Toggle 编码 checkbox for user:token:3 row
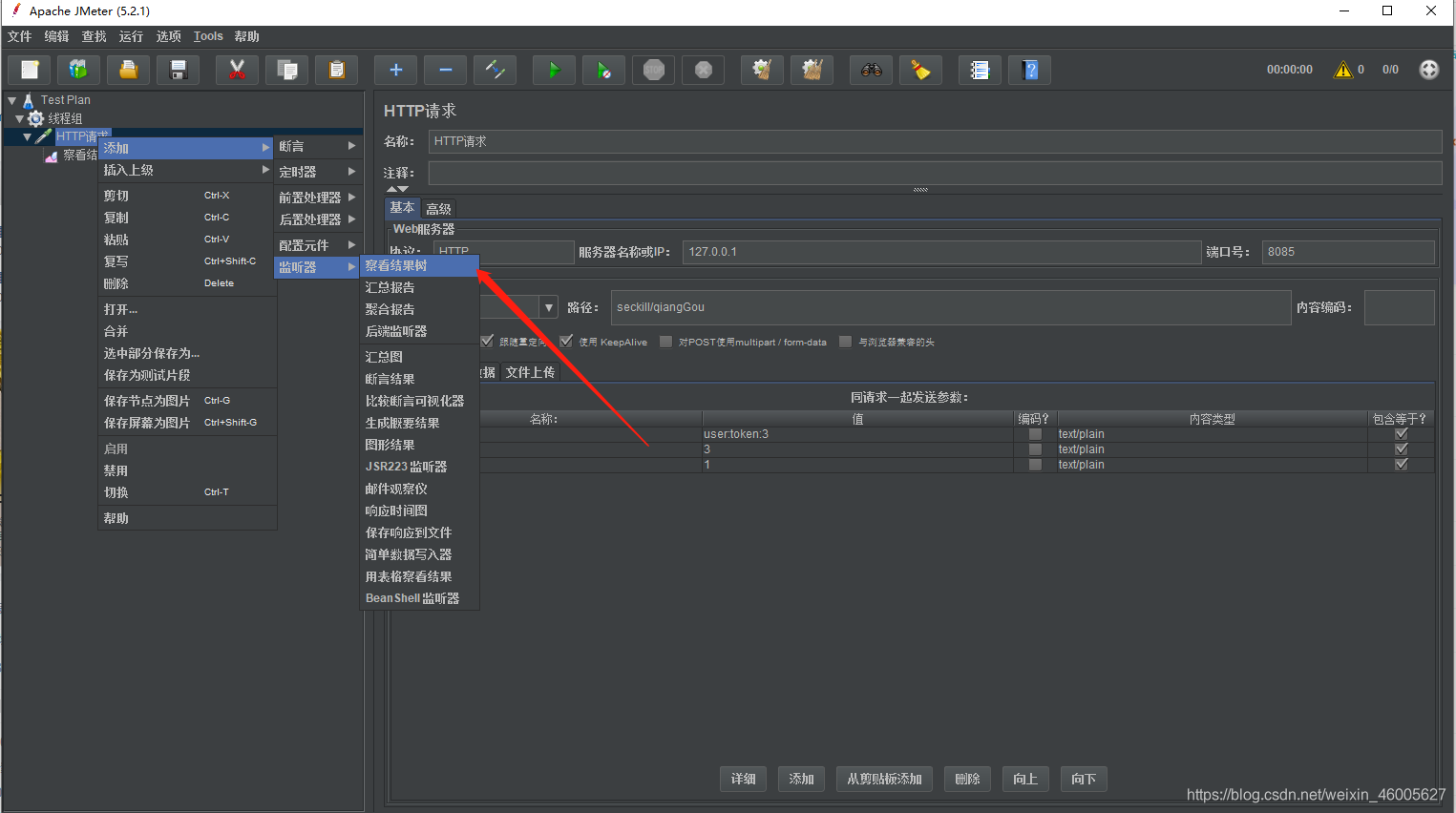The height and width of the screenshot is (813, 1456). (x=1035, y=434)
